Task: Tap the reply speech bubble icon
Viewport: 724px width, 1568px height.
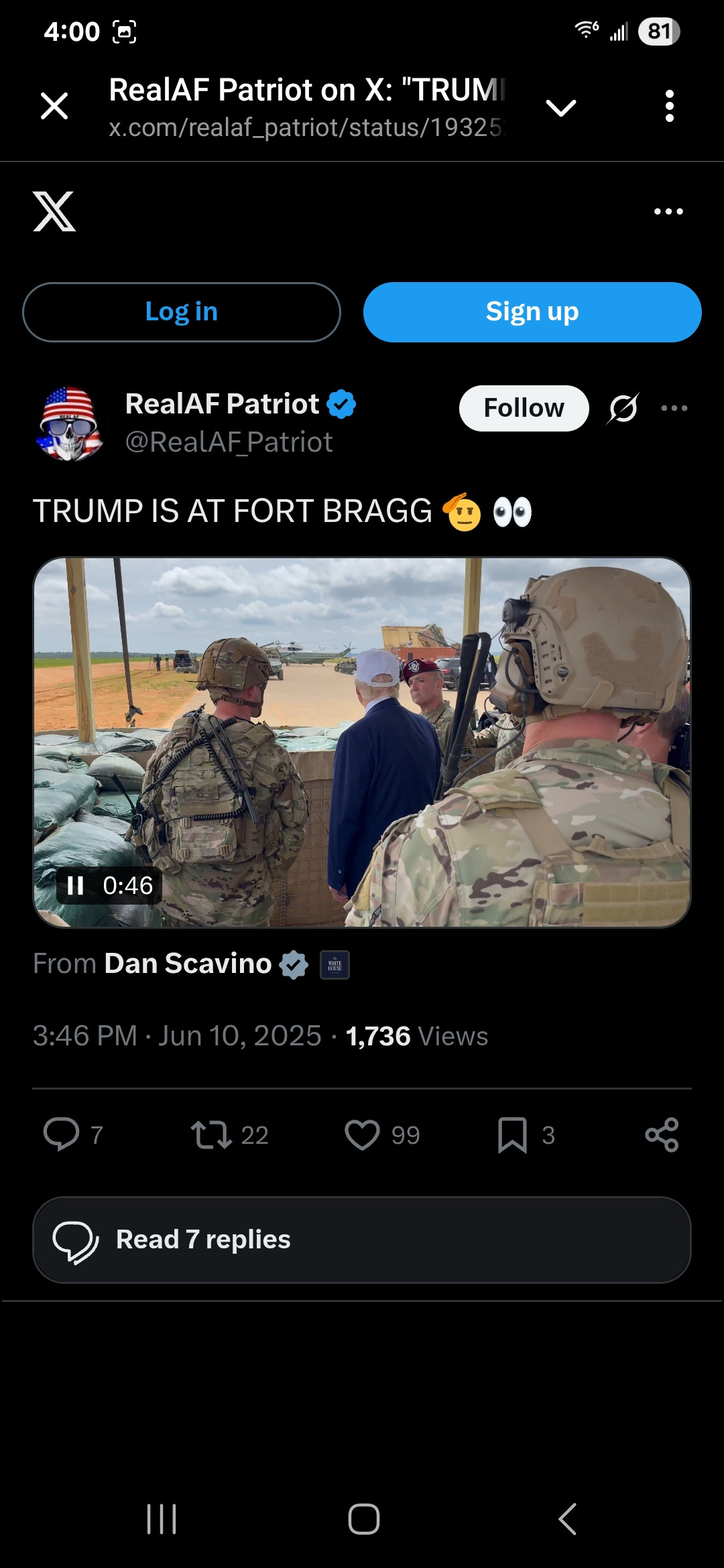Action: (61, 1134)
